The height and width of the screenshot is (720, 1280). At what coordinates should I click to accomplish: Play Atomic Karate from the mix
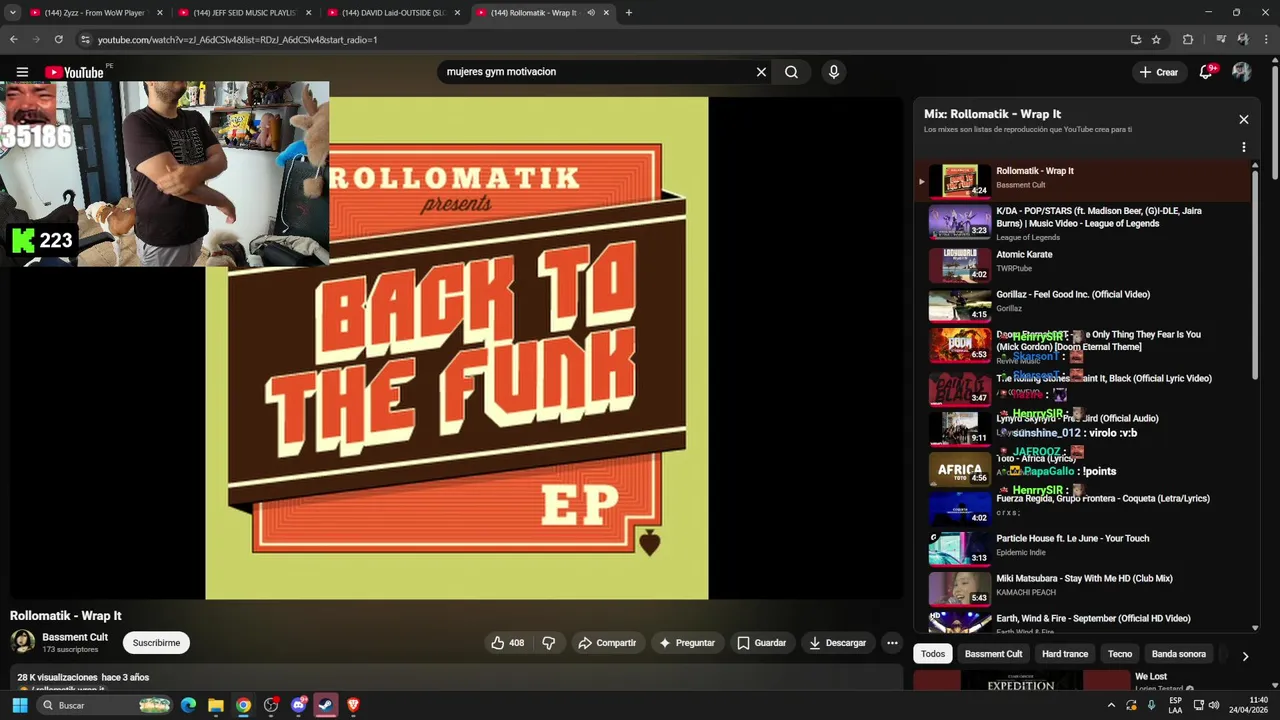coord(1085,264)
